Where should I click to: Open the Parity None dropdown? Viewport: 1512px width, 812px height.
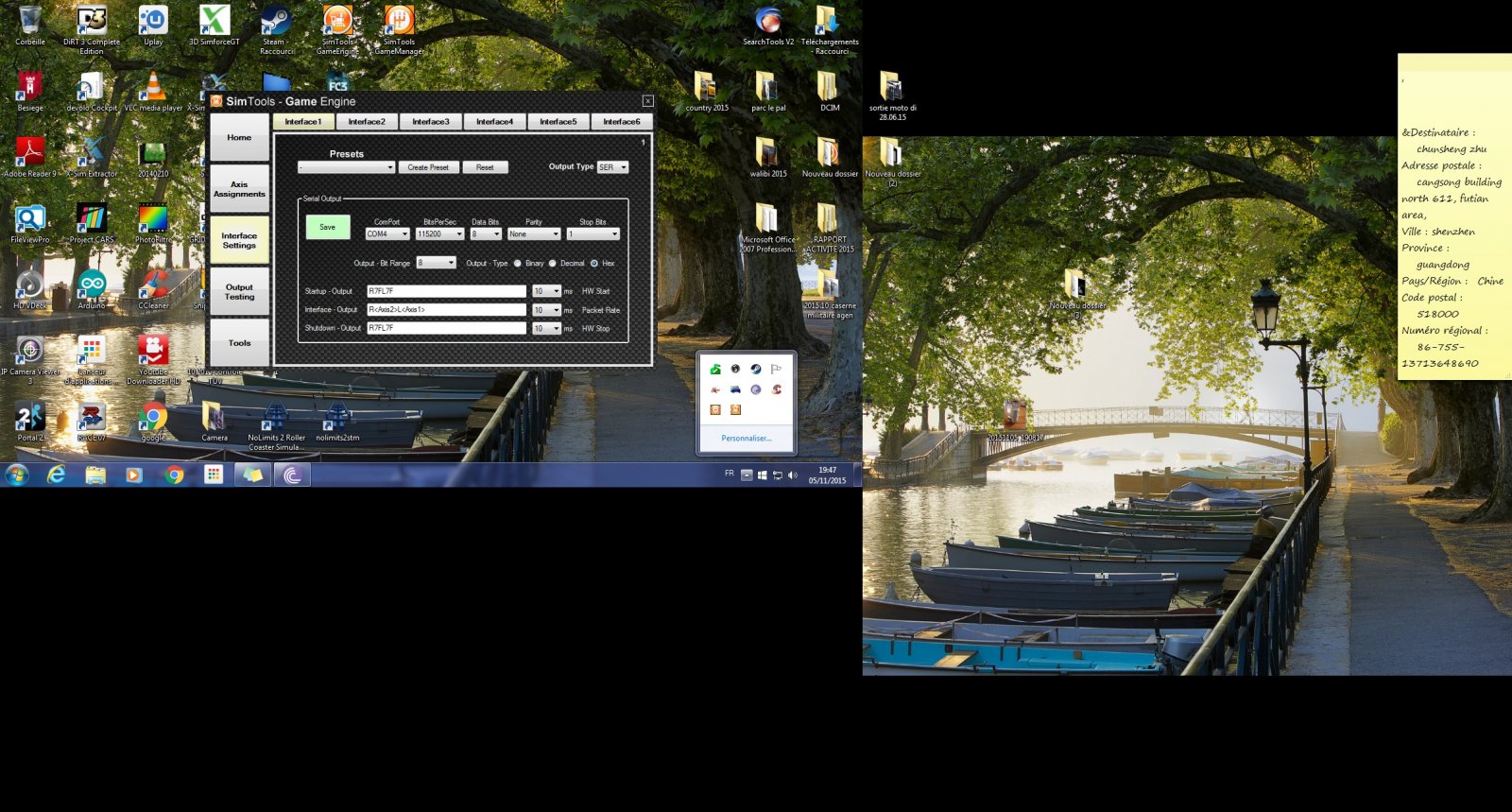tap(534, 234)
